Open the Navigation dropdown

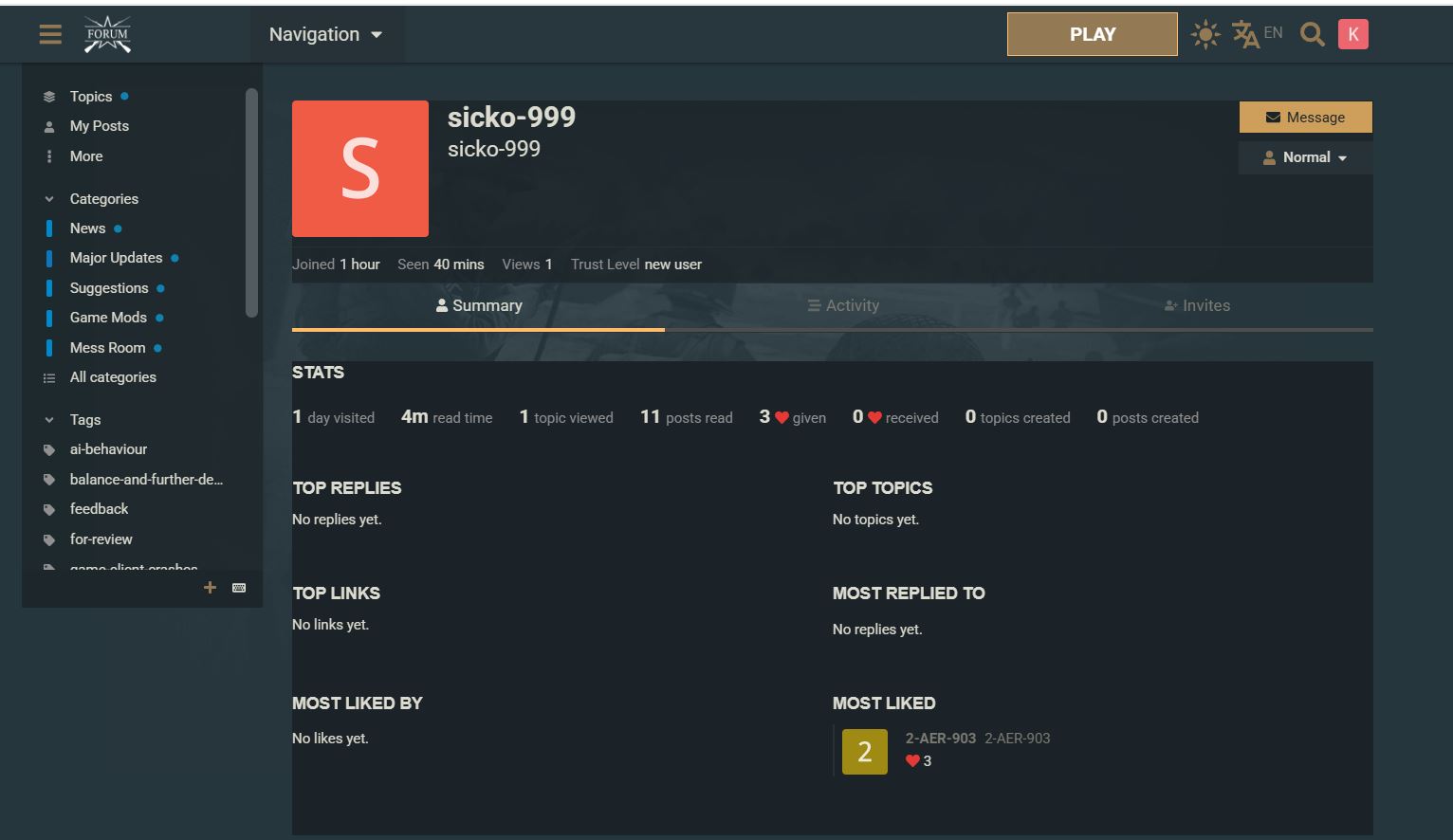325,34
